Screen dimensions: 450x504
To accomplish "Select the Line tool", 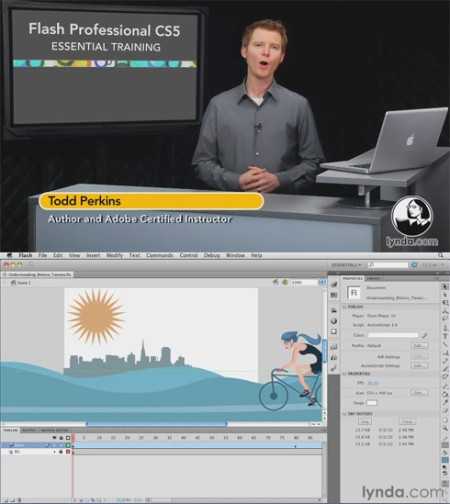I will 445,344.
